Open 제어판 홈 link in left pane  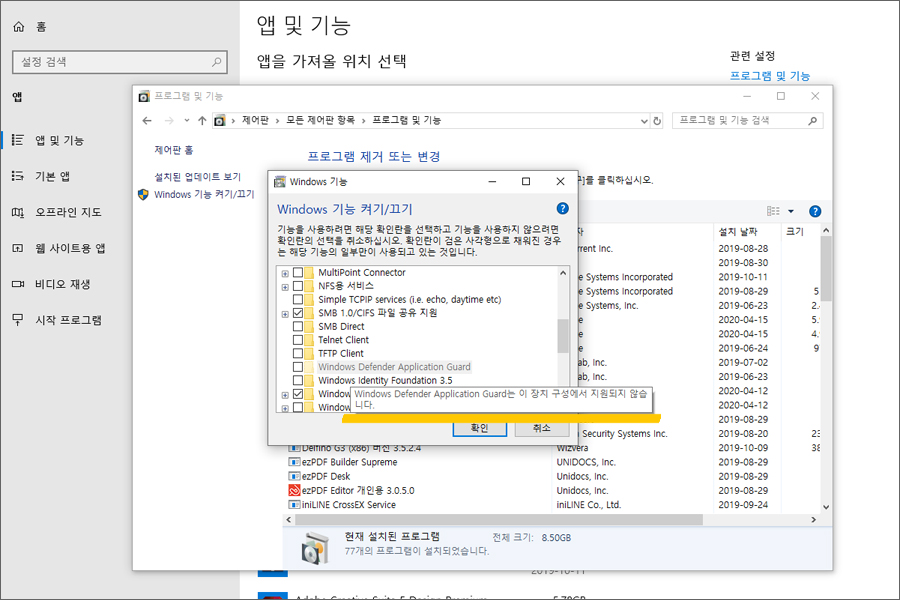(x=173, y=150)
